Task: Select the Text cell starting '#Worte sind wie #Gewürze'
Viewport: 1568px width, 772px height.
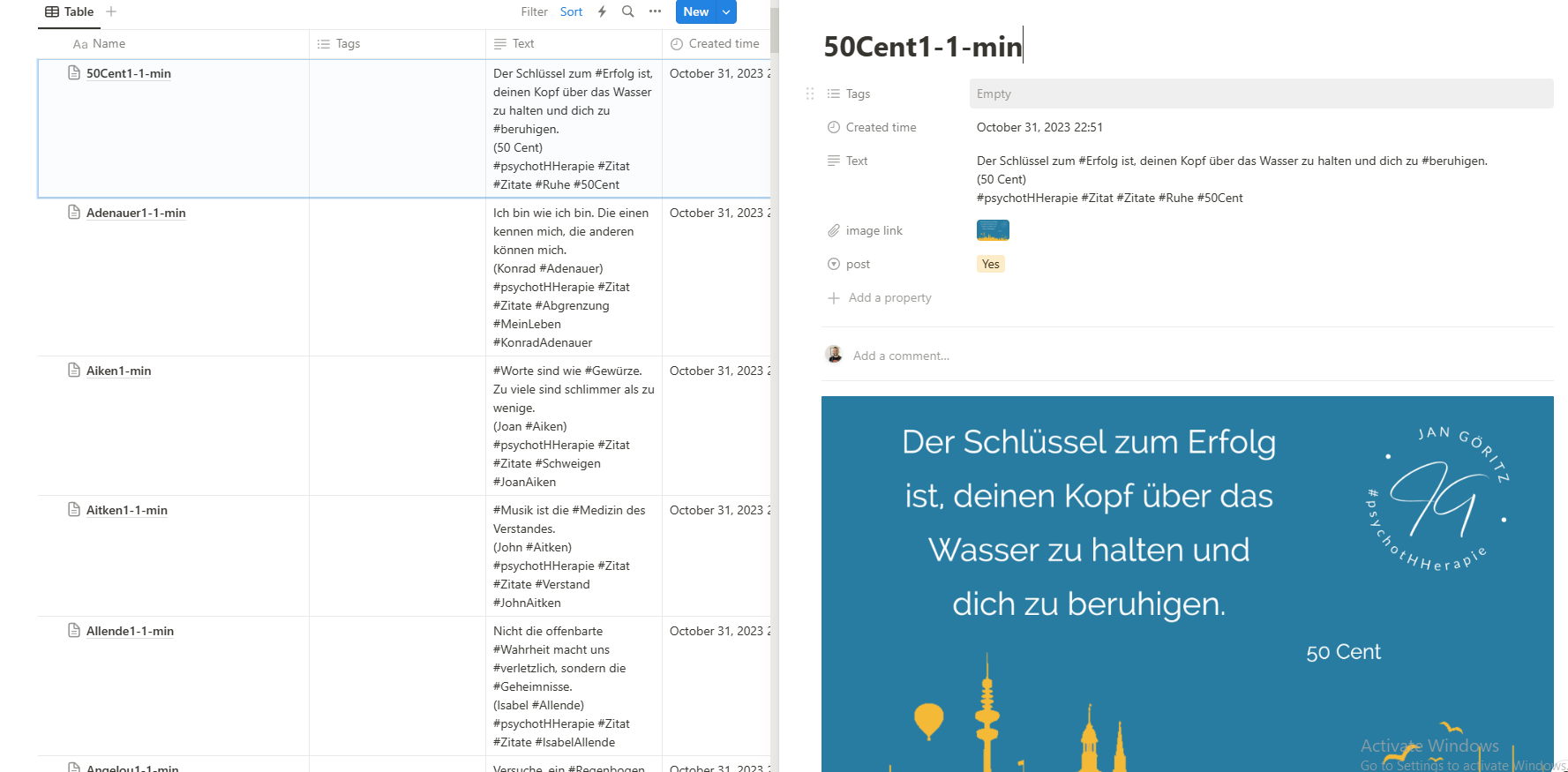Action: pyautogui.click(x=574, y=426)
